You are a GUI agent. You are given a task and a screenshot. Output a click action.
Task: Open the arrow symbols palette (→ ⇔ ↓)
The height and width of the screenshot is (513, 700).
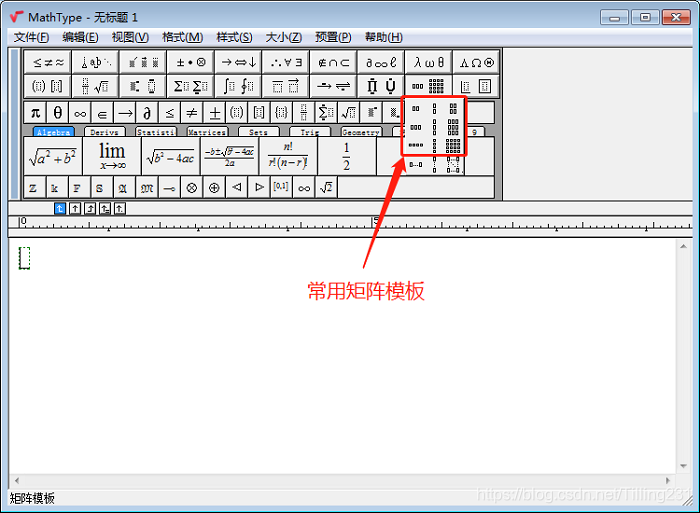pyautogui.click(x=238, y=63)
